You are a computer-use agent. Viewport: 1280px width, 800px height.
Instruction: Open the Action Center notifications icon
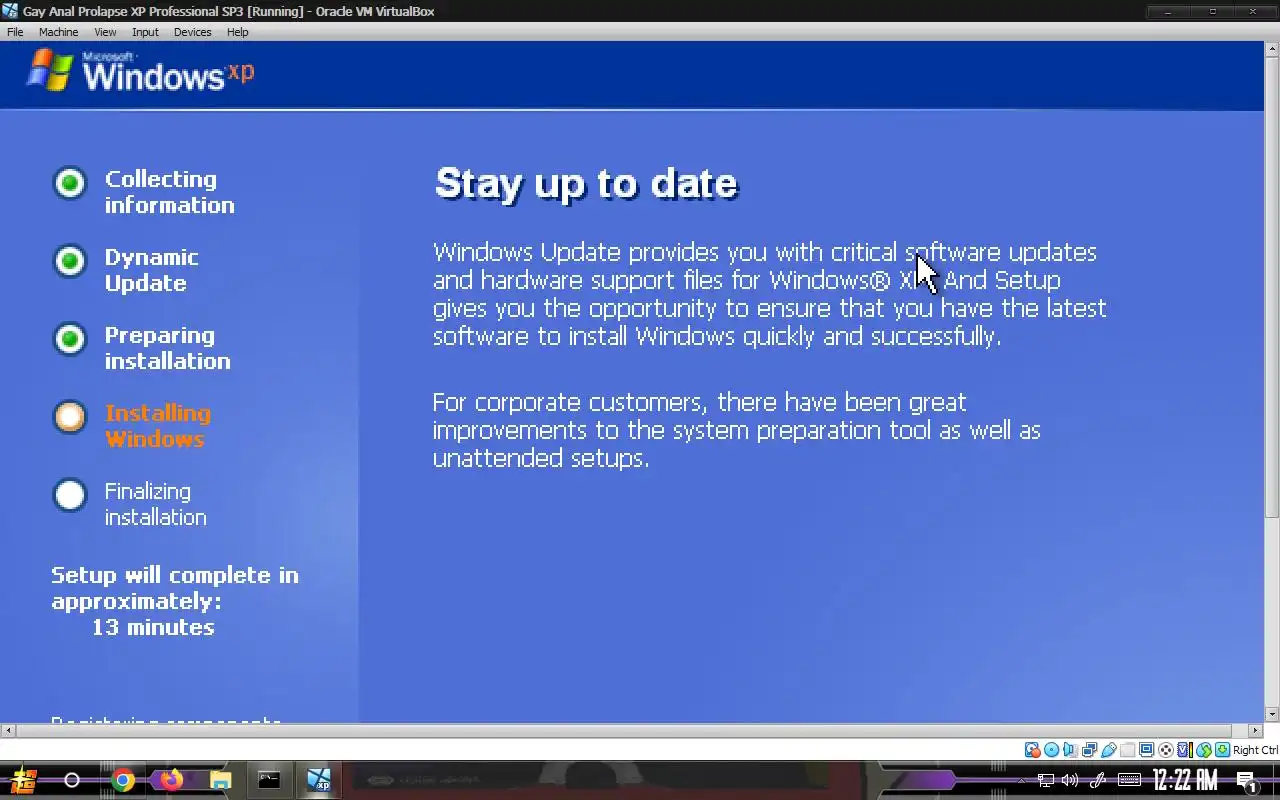[x=1247, y=781]
